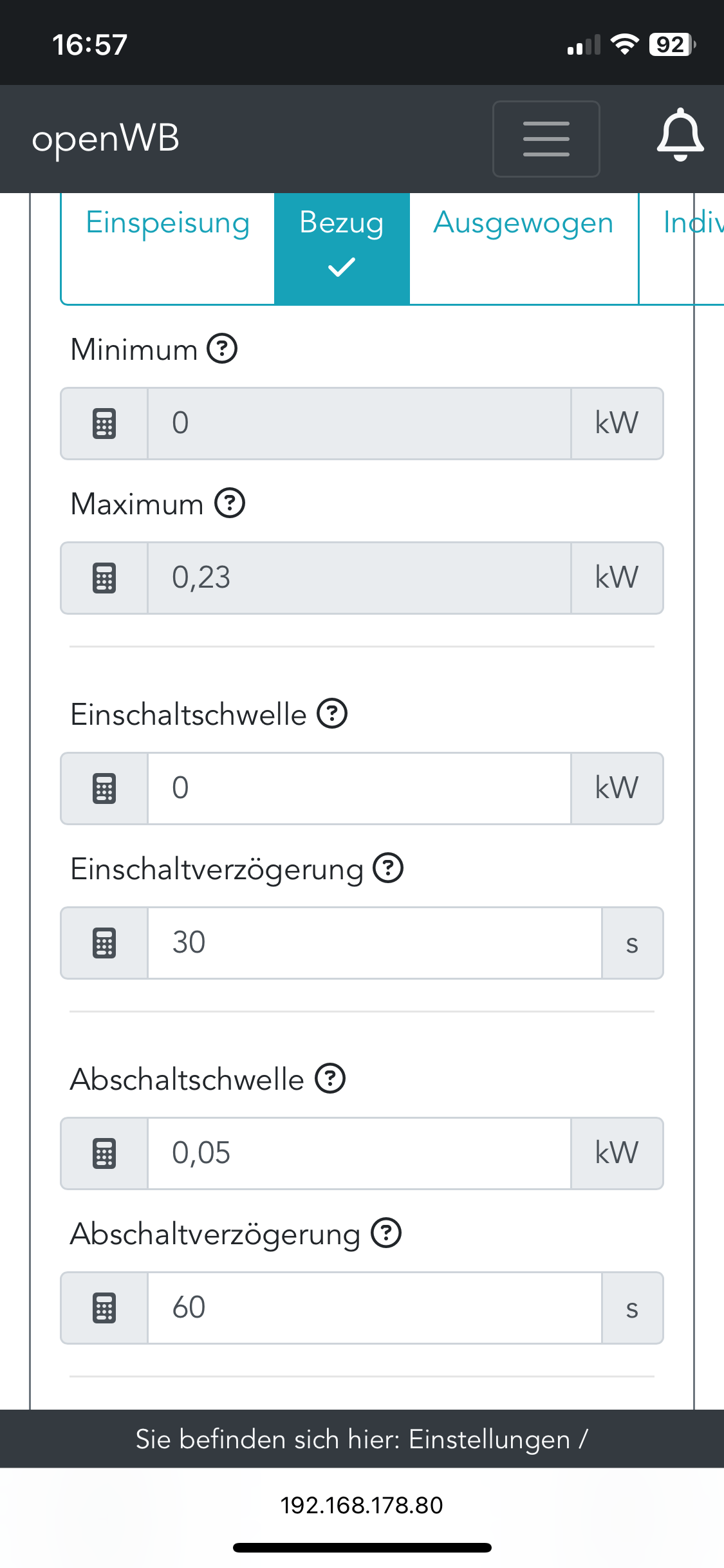Click calculator icon beside Einschaltschwelle field
The height and width of the screenshot is (1568, 724).
coord(104,789)
